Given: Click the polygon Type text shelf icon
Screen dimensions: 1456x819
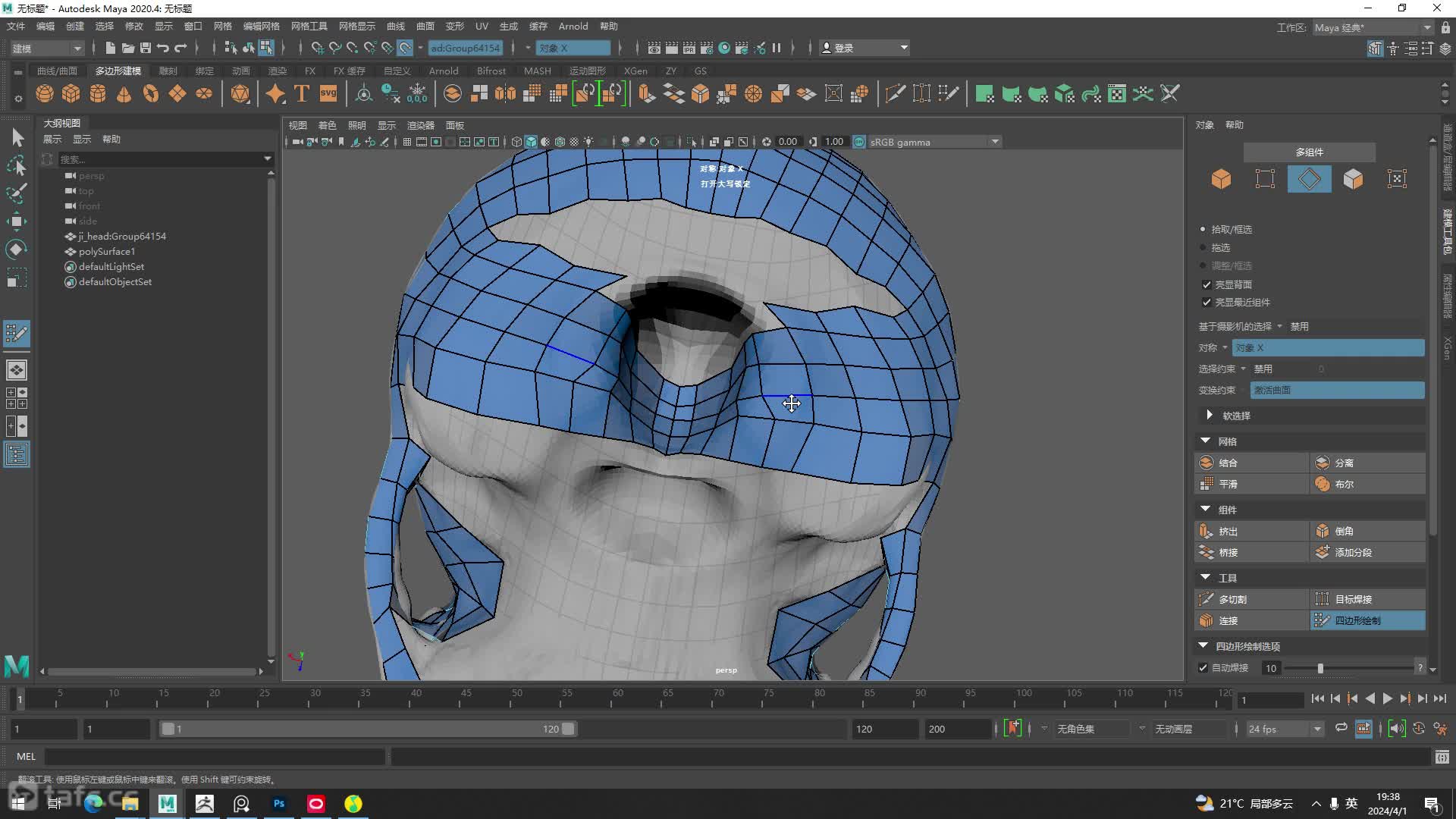Looking at the screenshot, I should point(302,93).
